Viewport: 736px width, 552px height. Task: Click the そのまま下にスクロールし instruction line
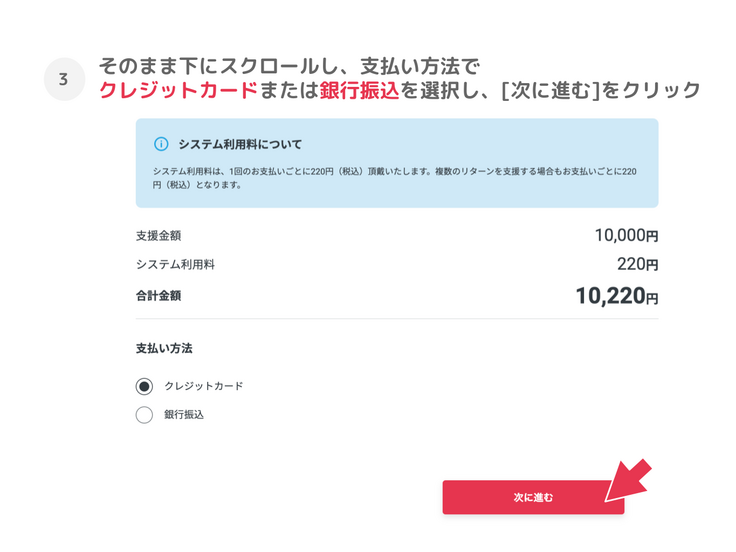click(x=290, y=67)
